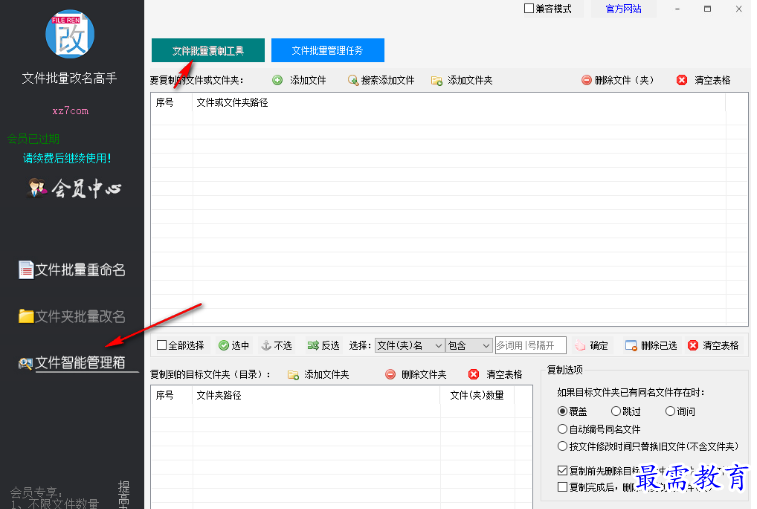Click the 文件批量重命名 document icon
The image size is (757, 509).
[26, 269]
